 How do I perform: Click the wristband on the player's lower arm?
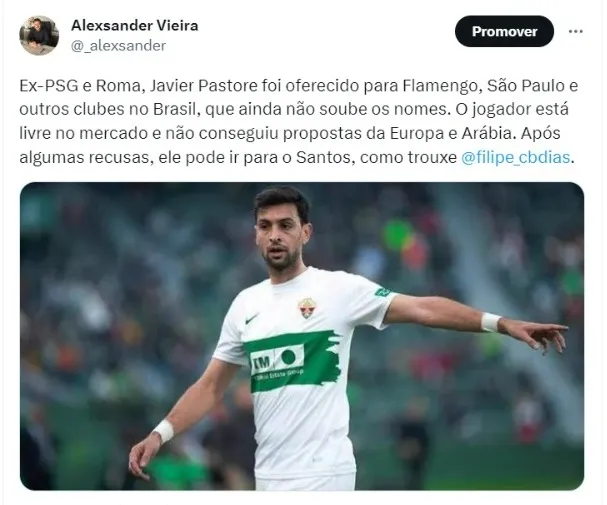164,431
